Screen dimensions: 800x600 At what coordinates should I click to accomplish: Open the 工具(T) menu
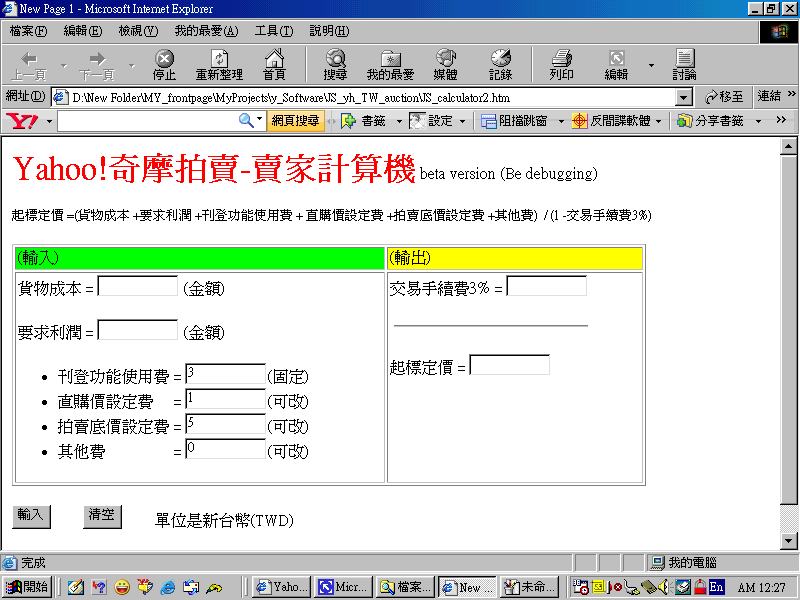coord(274,31)
